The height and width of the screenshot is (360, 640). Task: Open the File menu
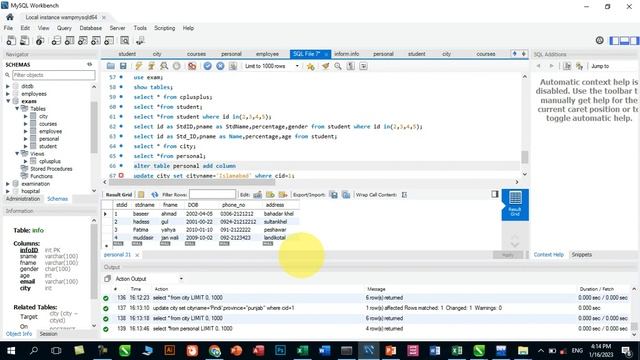[x=8, y=28]
